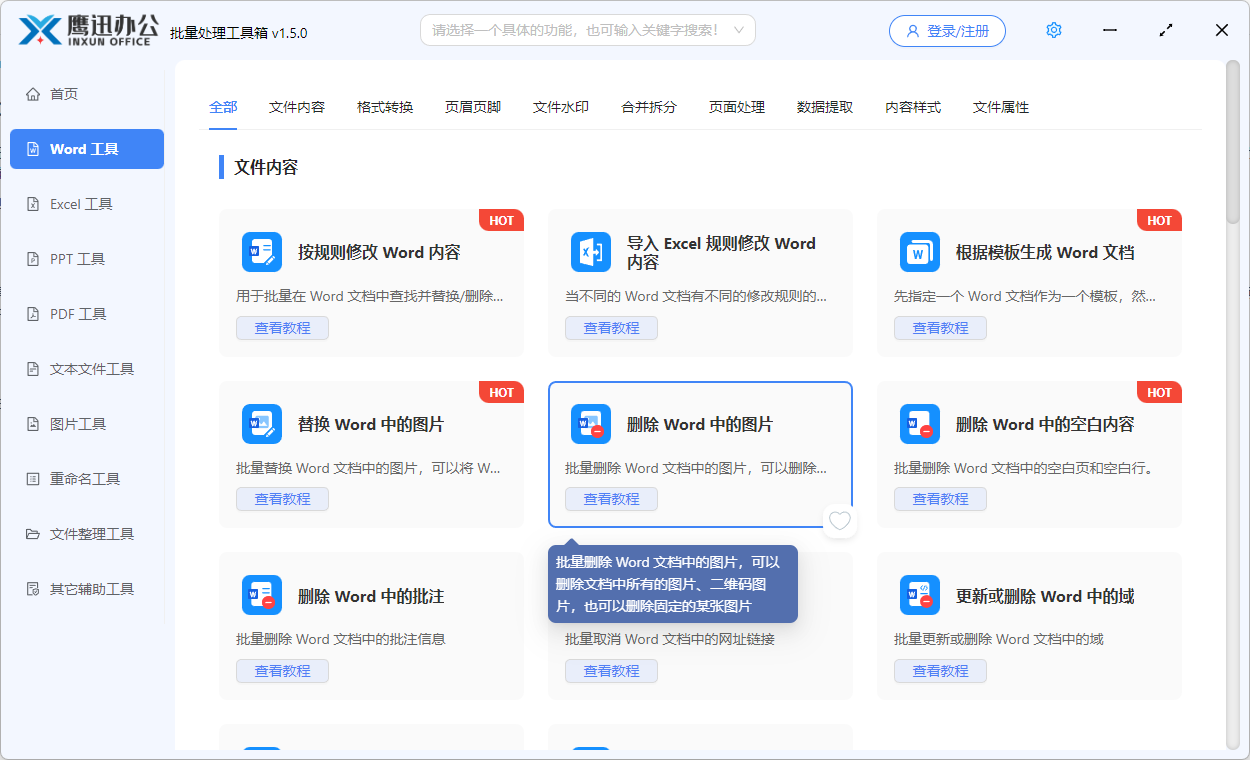This screenshot has height=760, width=1250.
Task: Select the 替换 Word 中的图片 tool icon
Action: pos(261,424)
